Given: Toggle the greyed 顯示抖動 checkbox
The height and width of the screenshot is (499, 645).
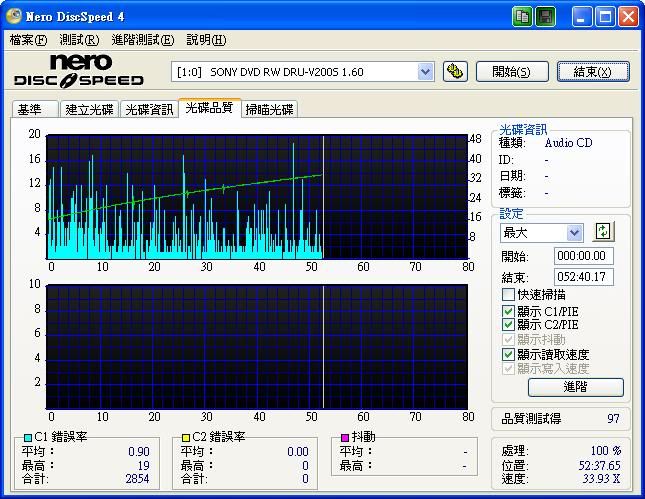Looking at the screenshot, I should (x=508, y=340).
